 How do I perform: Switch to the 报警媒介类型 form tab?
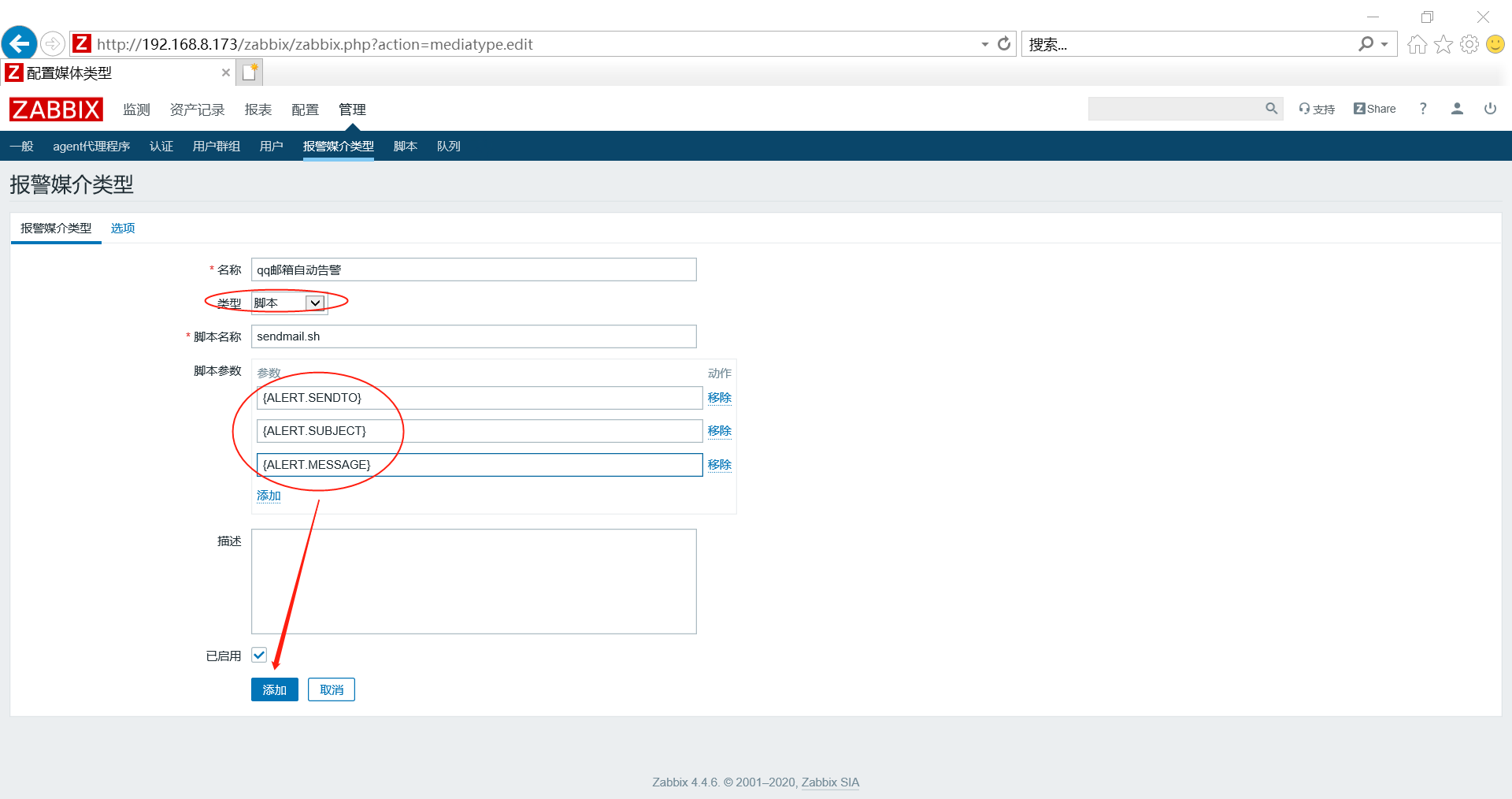click(x=56, y=229)
